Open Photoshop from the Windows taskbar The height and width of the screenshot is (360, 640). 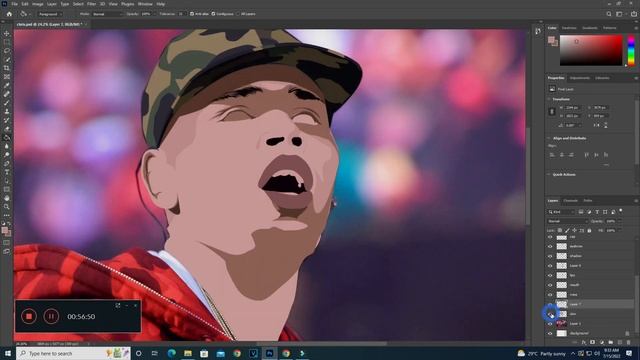click(269, 353)
